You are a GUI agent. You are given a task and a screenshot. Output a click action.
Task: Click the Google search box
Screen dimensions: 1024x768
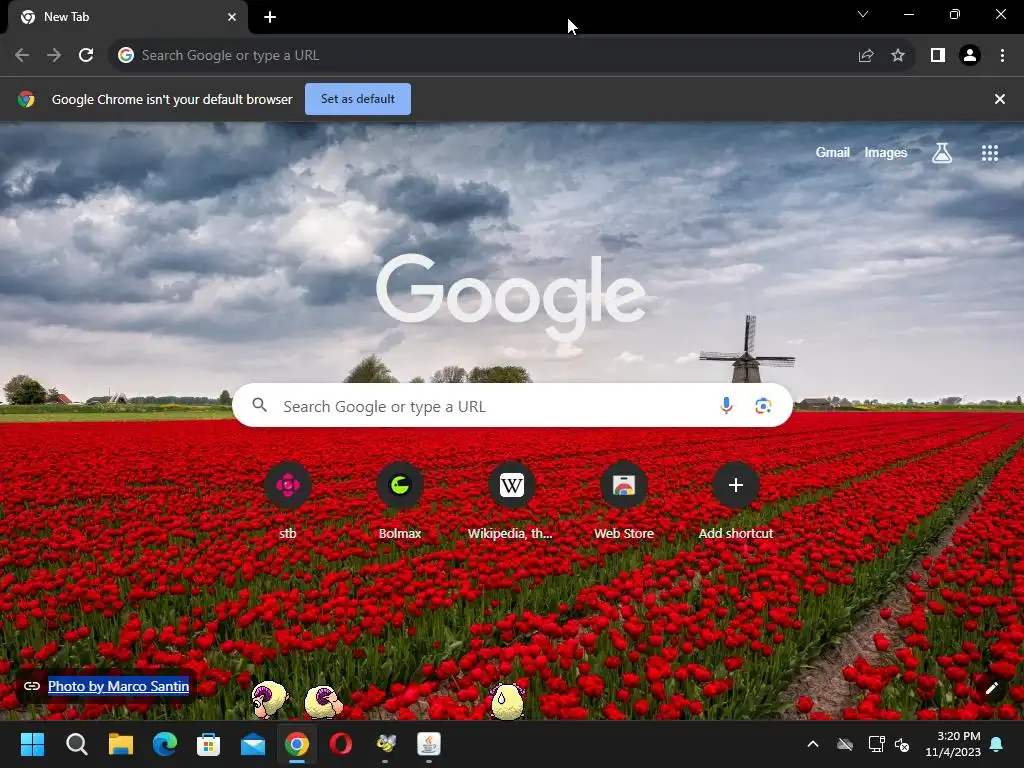(x=512, y=406)
